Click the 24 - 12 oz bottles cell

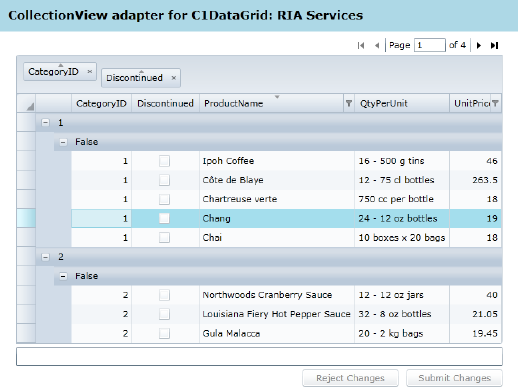tap(402, 218)
